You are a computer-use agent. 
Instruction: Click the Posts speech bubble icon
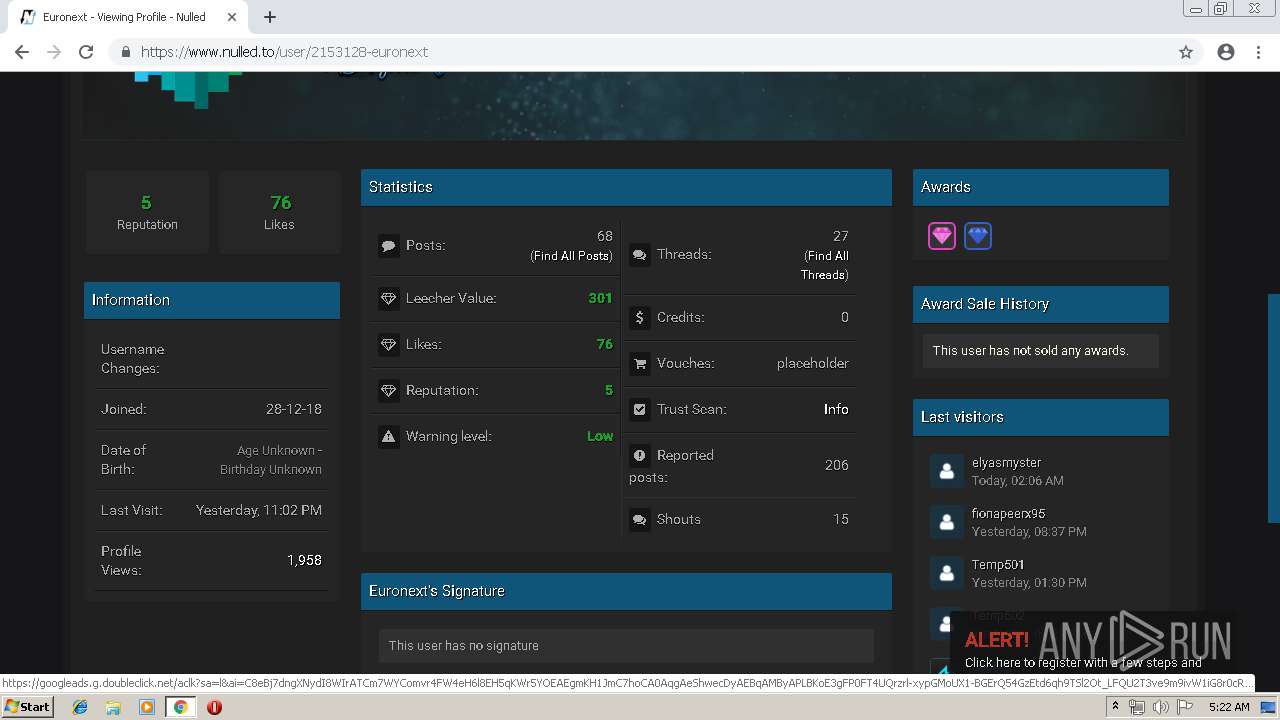tap(388, 245)
